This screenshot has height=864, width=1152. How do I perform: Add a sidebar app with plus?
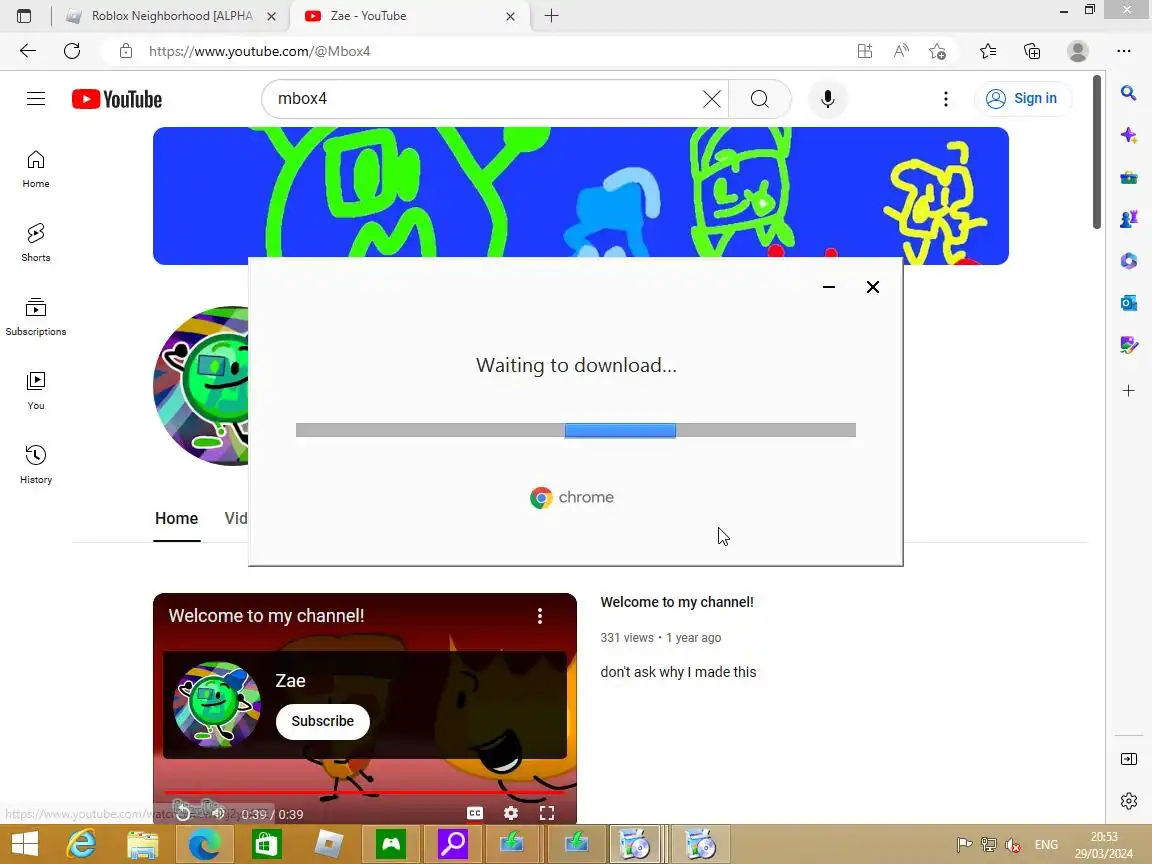[1128, 390]
